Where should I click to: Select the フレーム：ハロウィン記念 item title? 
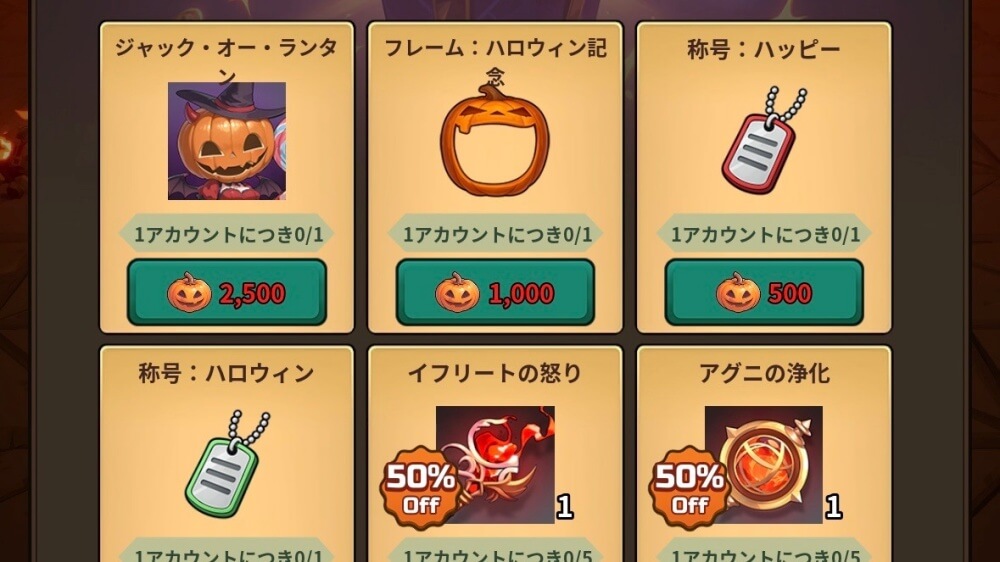pyautogui.click(x=496, y=61)
